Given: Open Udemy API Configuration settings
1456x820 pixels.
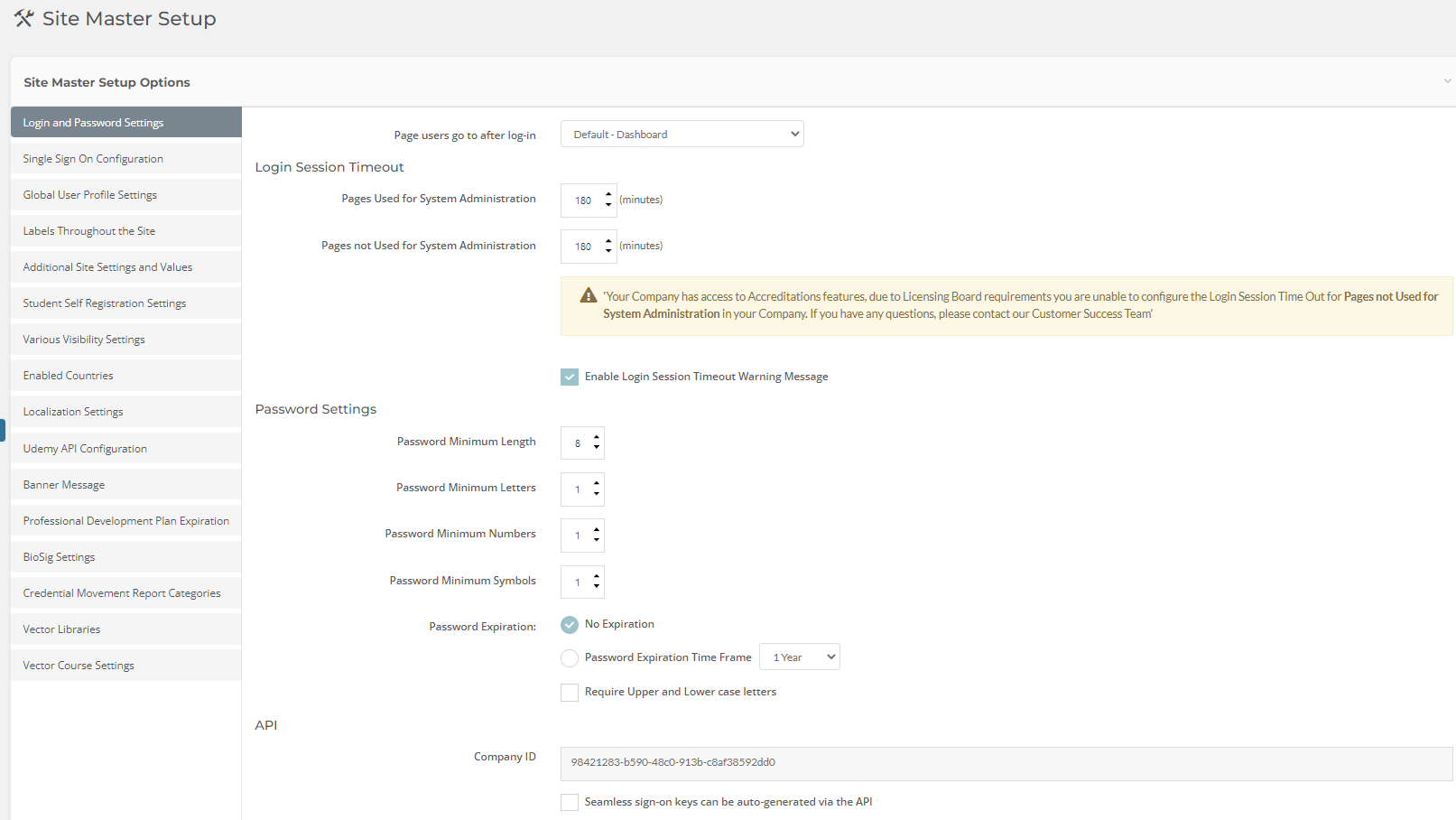Looking at the screenshot, I should point(85,448).
